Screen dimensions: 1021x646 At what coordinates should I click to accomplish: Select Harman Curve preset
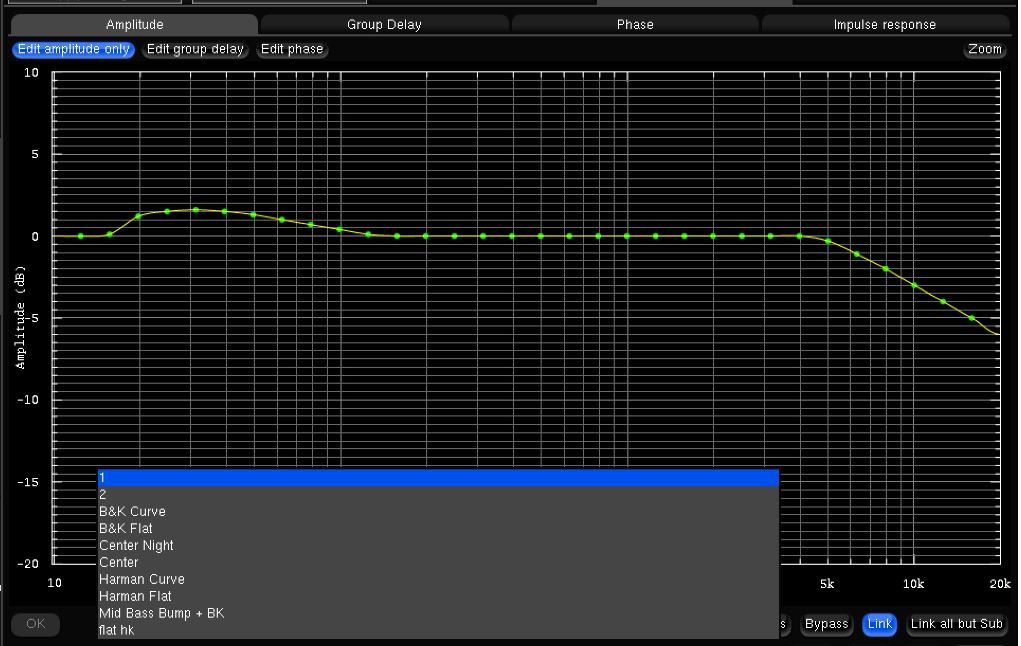click(x=437, y=579)
